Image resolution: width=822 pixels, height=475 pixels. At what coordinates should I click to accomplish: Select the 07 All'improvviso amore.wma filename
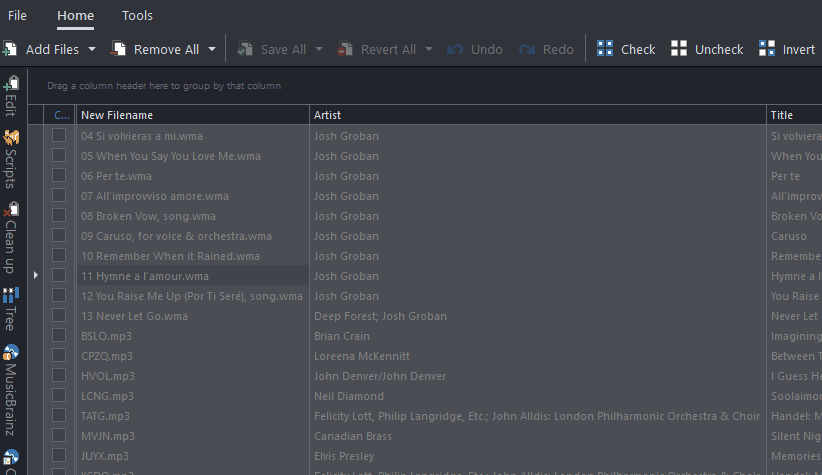[x=155, y=196]
